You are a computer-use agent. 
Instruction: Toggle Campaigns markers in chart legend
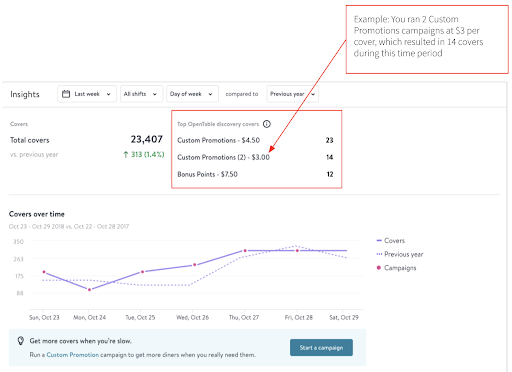click(396, 268)
